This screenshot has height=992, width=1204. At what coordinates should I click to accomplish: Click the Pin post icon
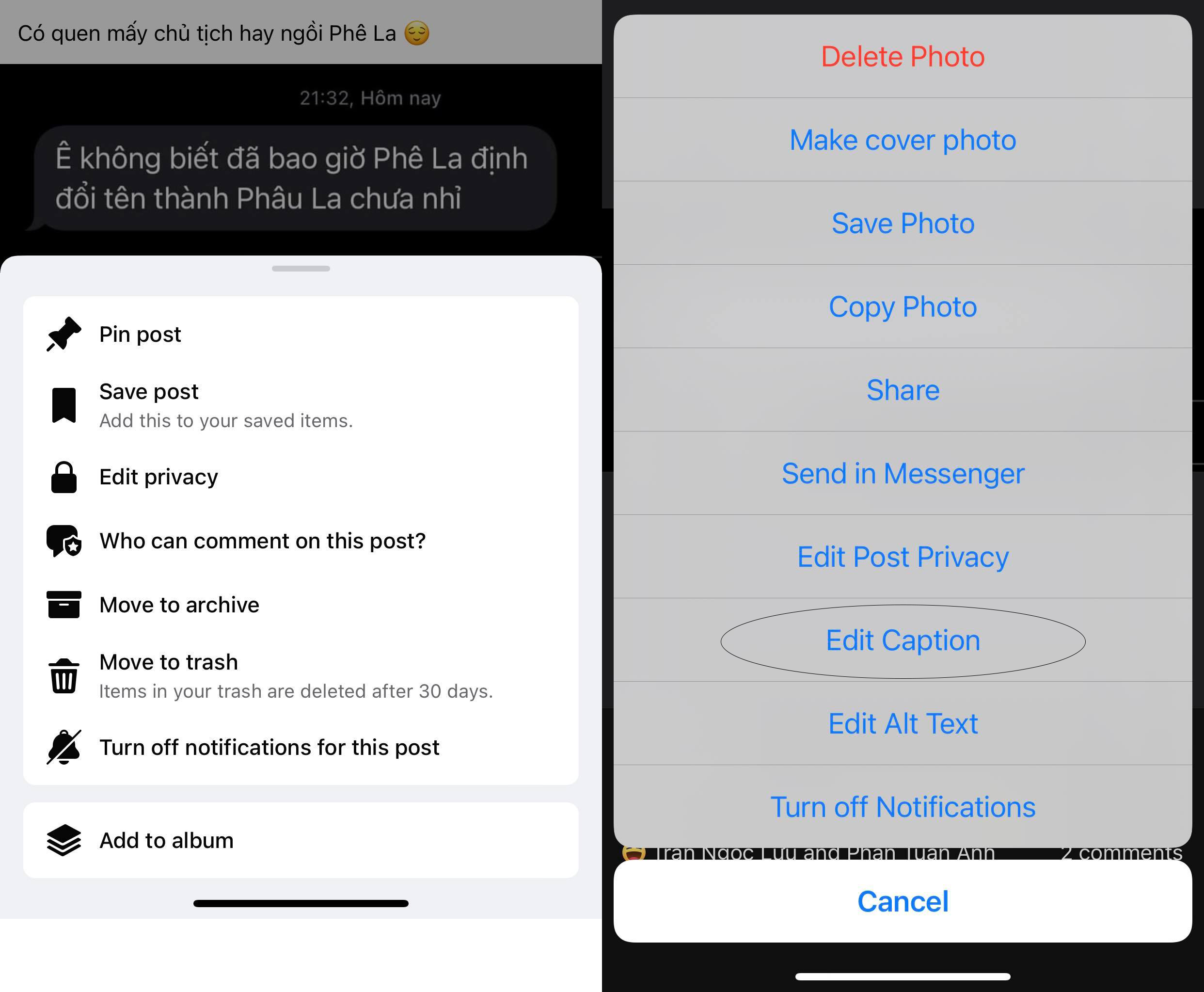(61, 334)
